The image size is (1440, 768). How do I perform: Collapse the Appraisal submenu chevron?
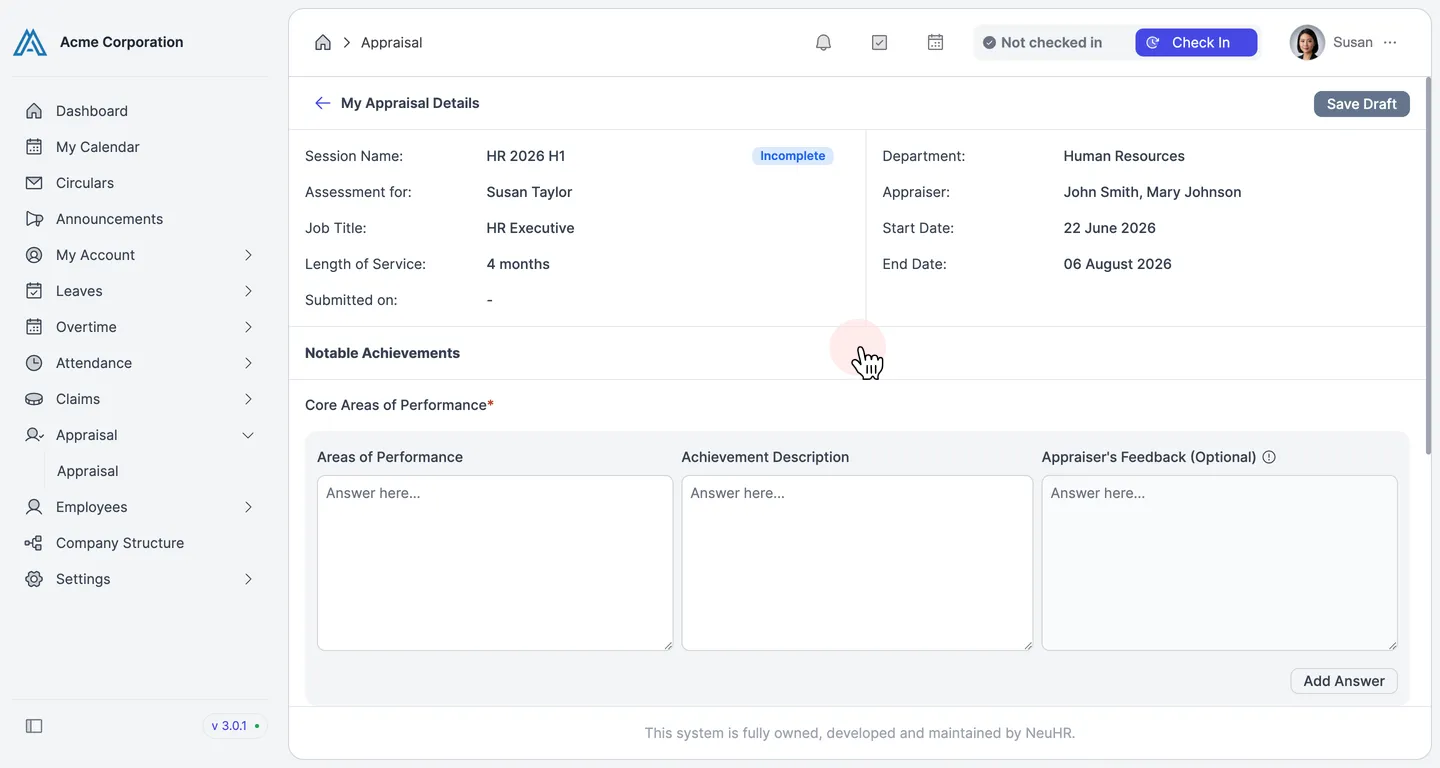(248, 435)
